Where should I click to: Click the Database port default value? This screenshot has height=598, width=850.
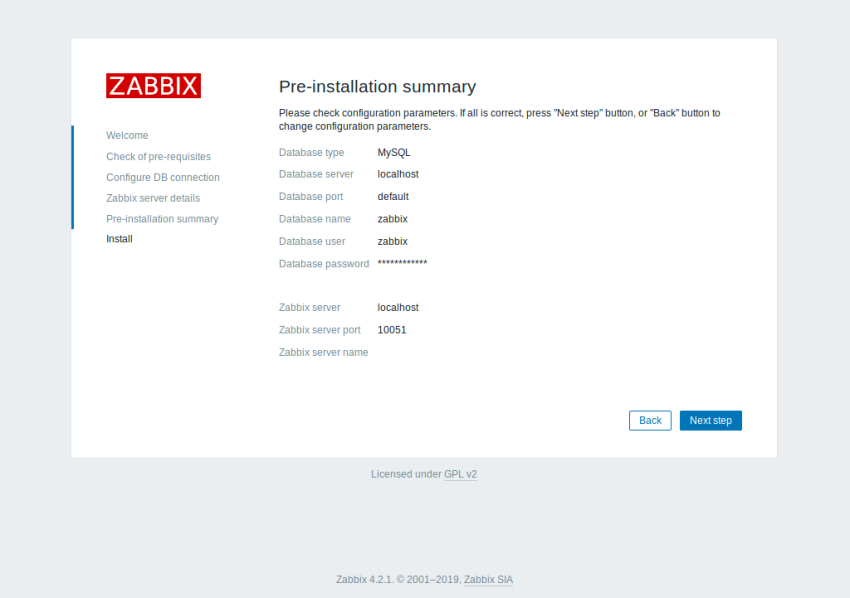[393, 196]
